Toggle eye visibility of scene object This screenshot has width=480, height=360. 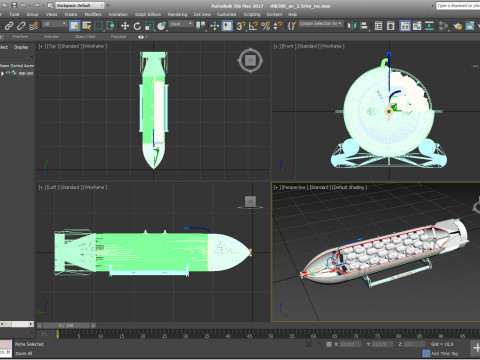8,73
